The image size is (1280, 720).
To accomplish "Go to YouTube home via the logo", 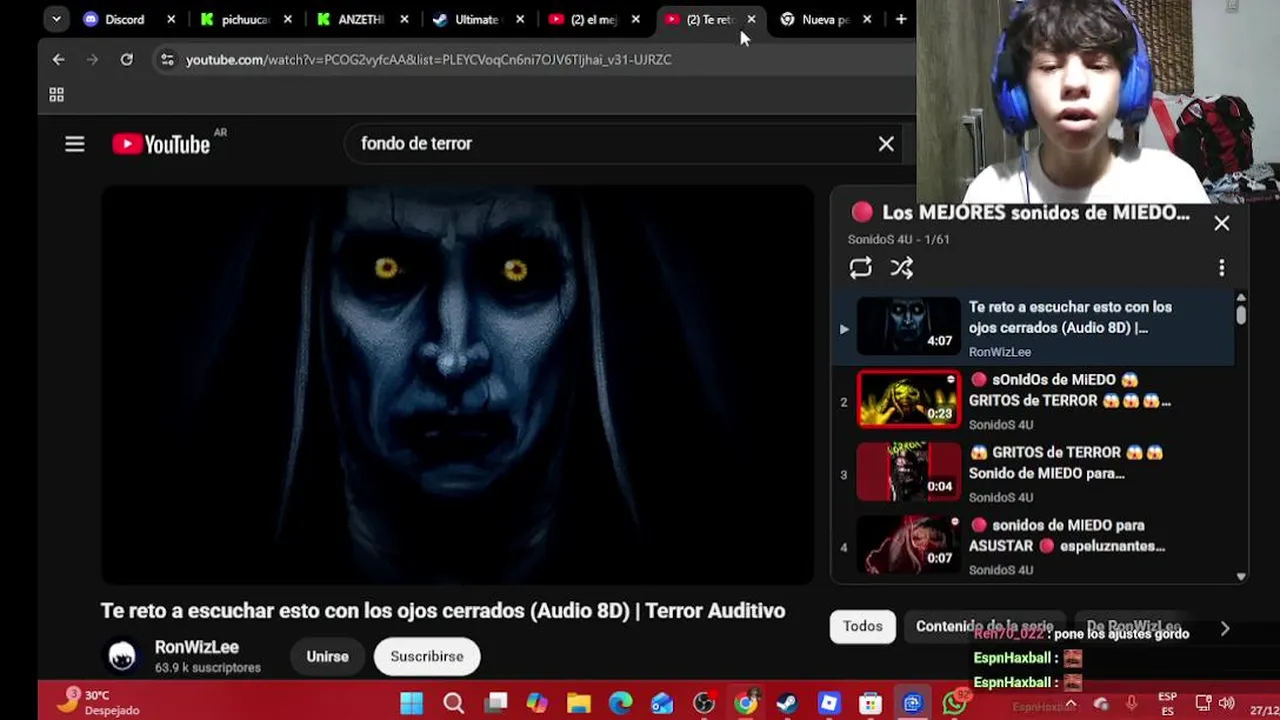I will point(162,144).
